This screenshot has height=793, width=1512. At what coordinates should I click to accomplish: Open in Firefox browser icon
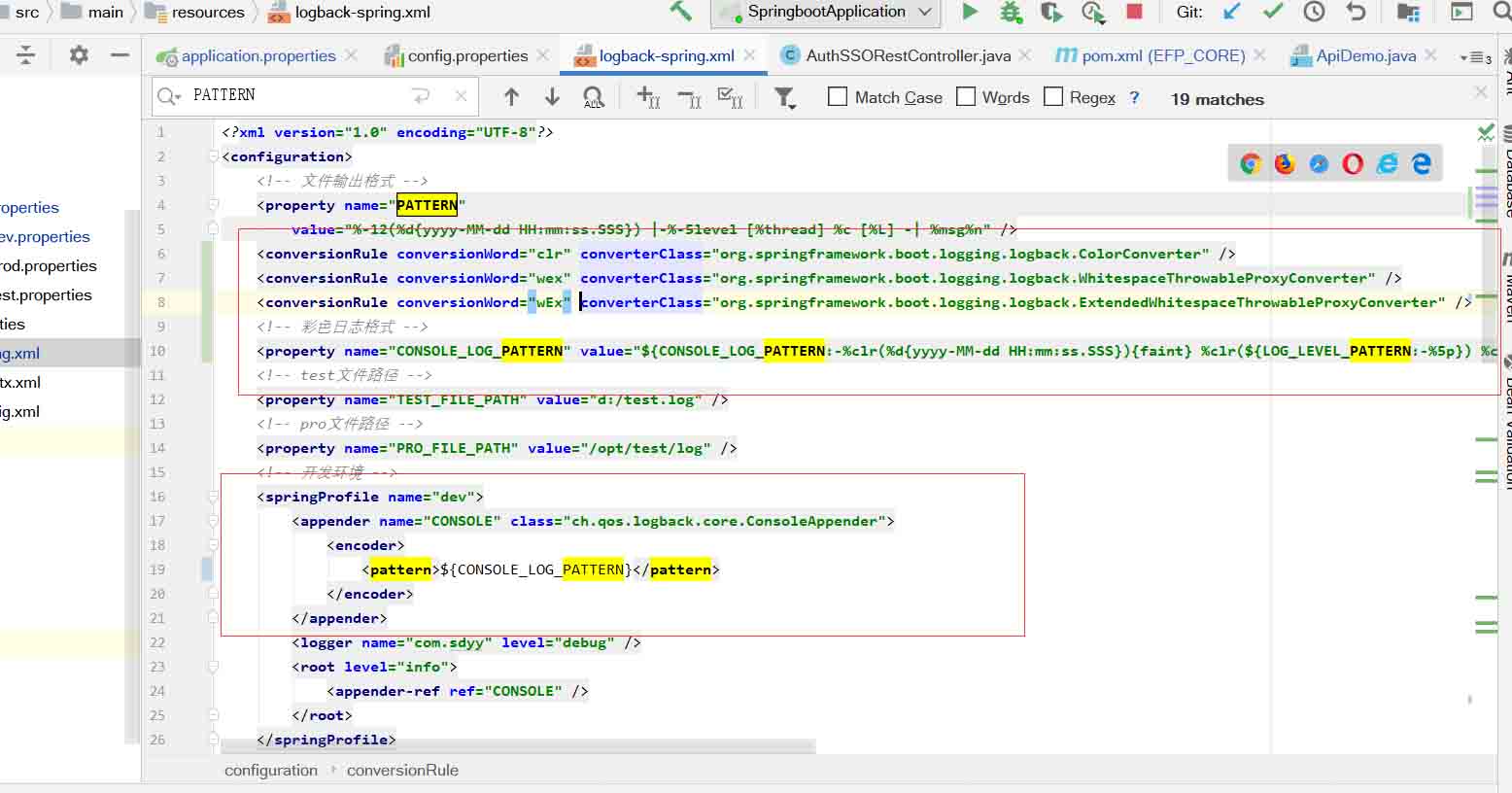1285,164
